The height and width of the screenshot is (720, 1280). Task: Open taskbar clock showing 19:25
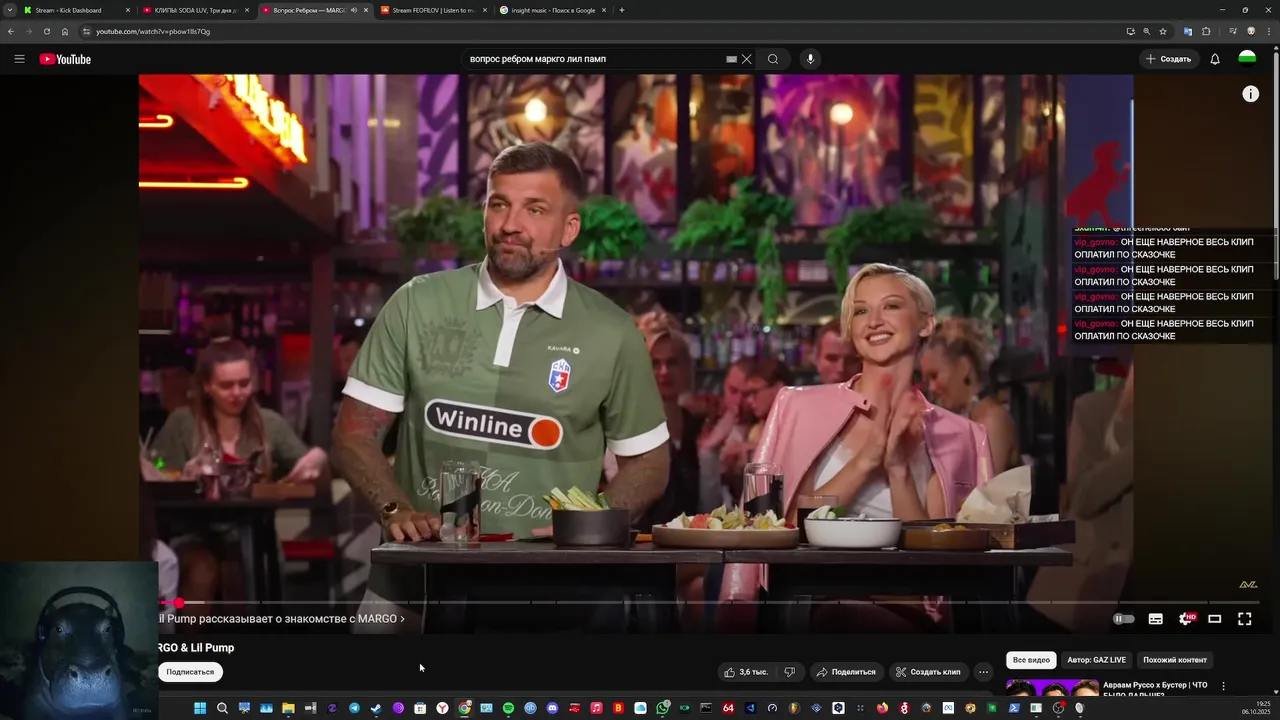1256,708
